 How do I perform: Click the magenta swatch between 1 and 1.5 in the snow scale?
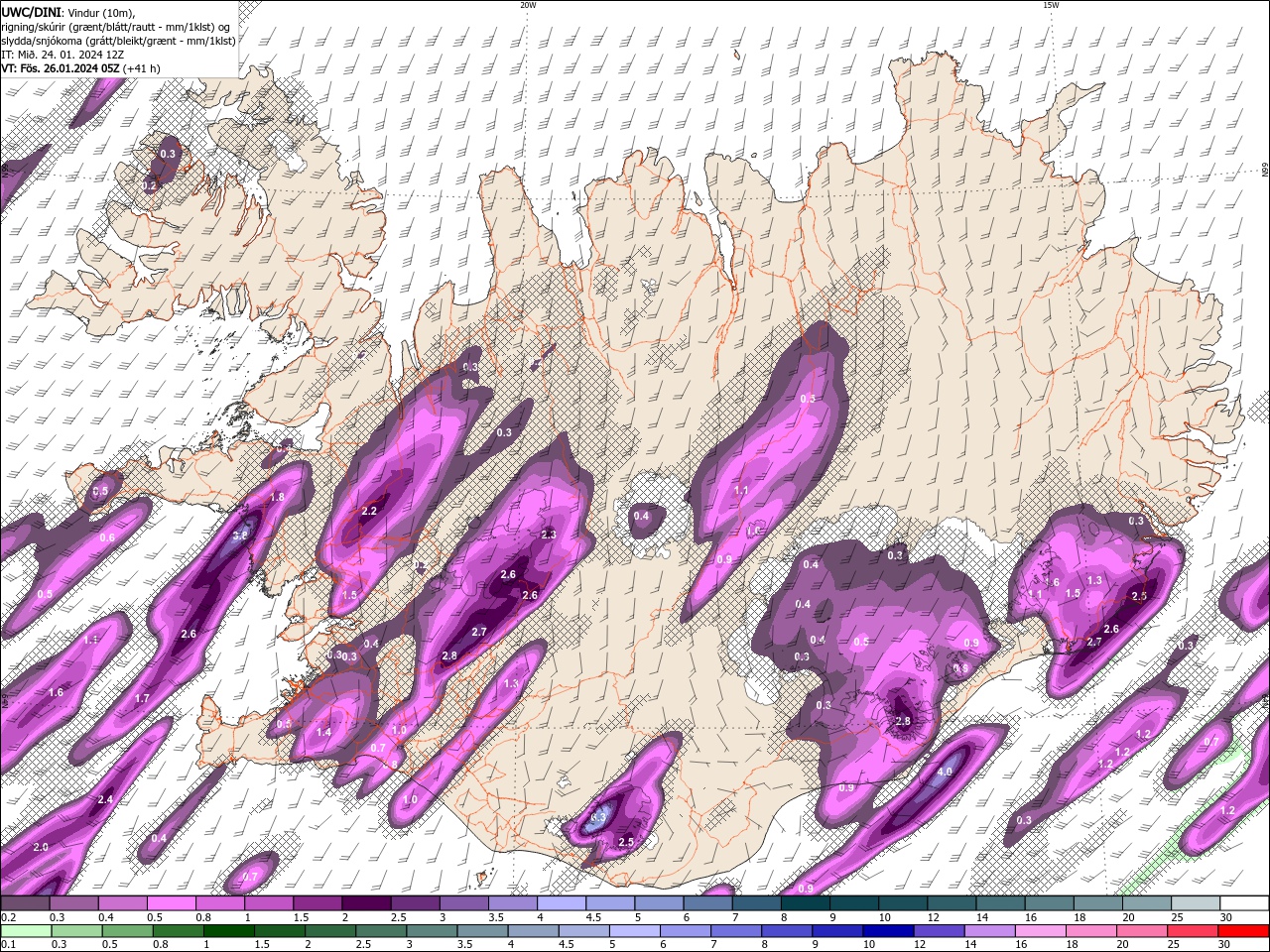269,902
